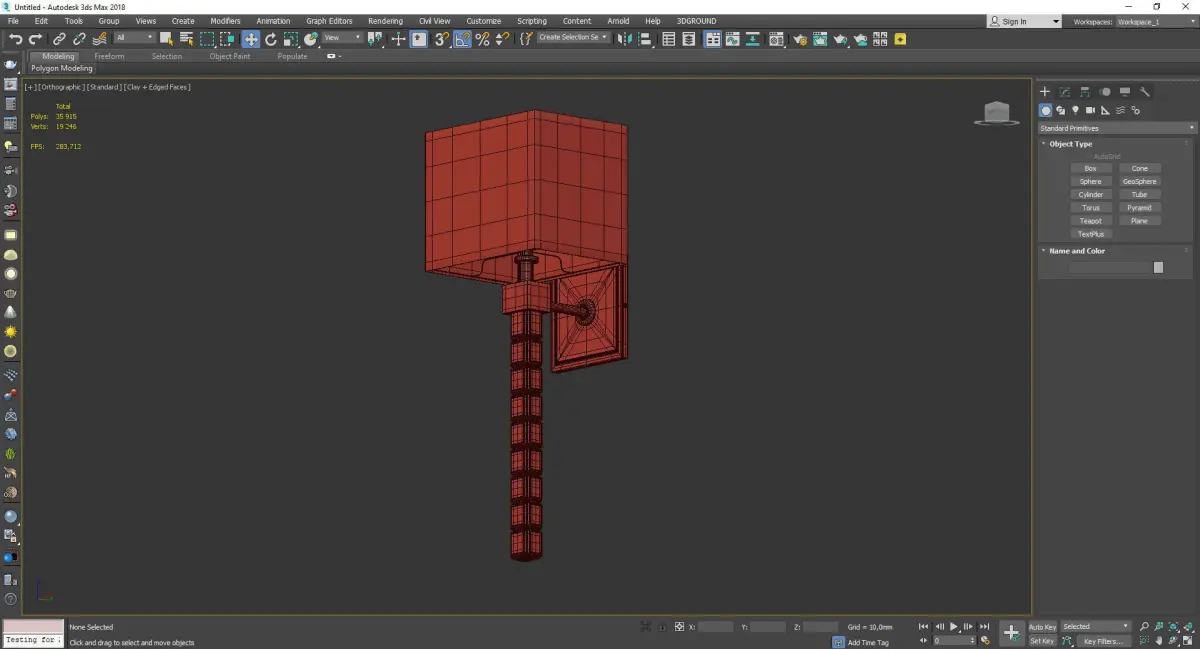Toggle the Spinner Snap button
The height and width of the screenshot is (649, 1200).
502,39
